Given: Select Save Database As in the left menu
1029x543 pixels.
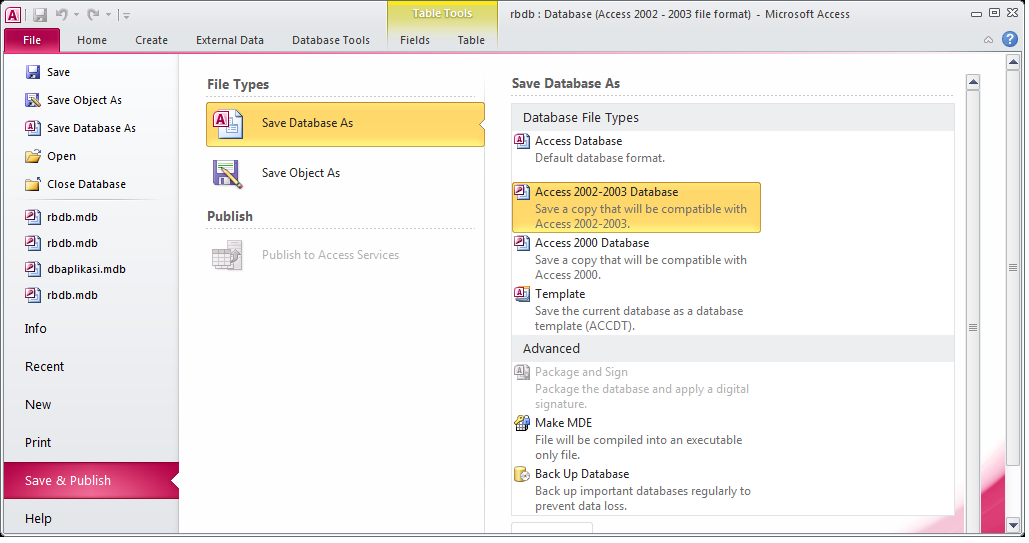Looking at the screenshot, I should click(x=91, y=128).
